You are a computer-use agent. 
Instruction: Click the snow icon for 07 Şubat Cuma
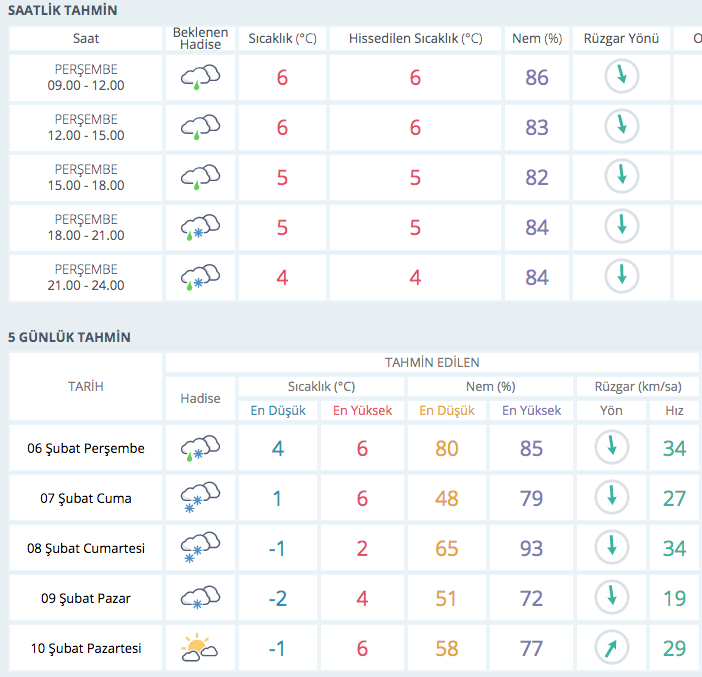[x=200, y=498]
